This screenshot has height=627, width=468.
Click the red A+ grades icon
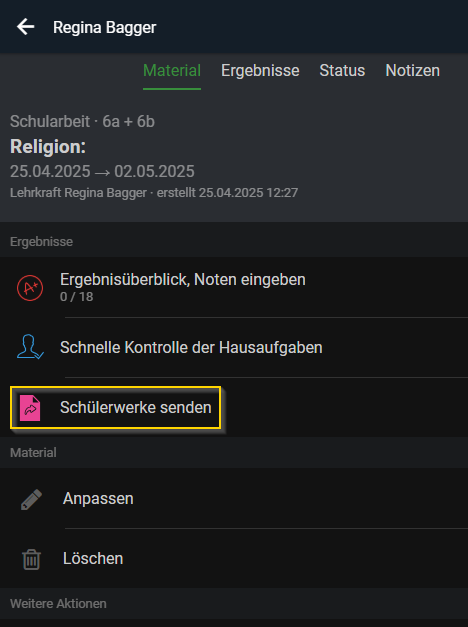[x=30, y=288]
